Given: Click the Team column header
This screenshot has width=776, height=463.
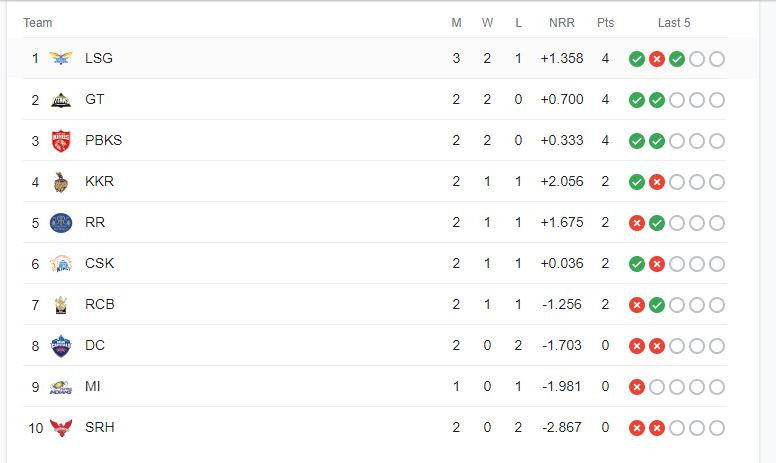Looking at the screenshot, I should point(38,23).
